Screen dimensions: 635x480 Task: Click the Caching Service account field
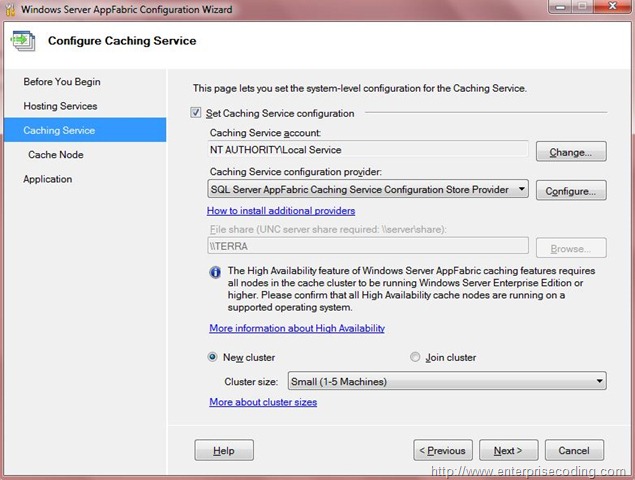pyautogui.click(x=368, y=150)
